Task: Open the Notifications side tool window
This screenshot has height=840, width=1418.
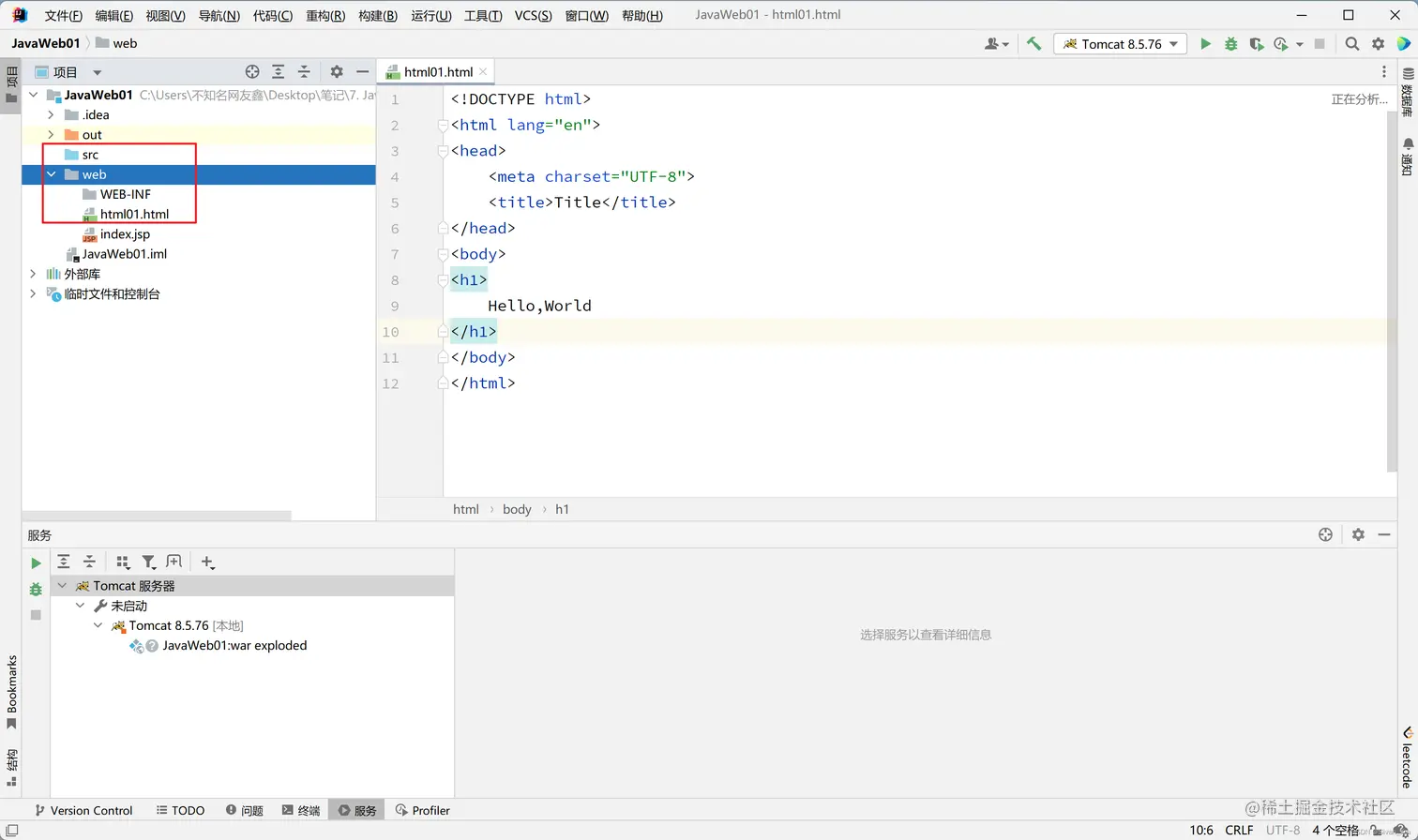Action: coord(1408,156)
